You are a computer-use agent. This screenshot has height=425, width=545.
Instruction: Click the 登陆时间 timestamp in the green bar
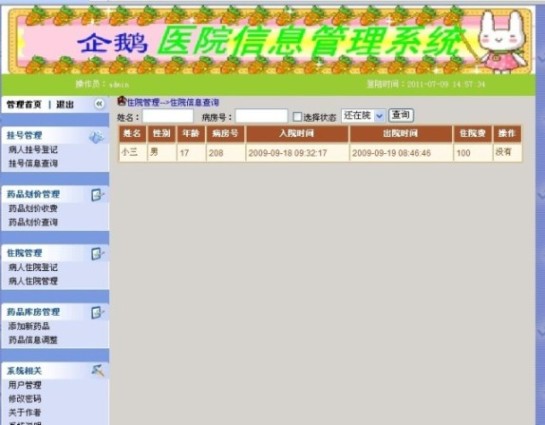426,84
